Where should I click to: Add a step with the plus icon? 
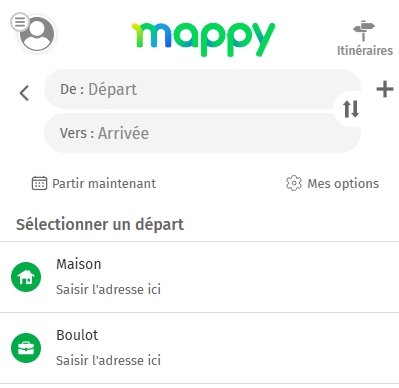click(x=385, y=89)
